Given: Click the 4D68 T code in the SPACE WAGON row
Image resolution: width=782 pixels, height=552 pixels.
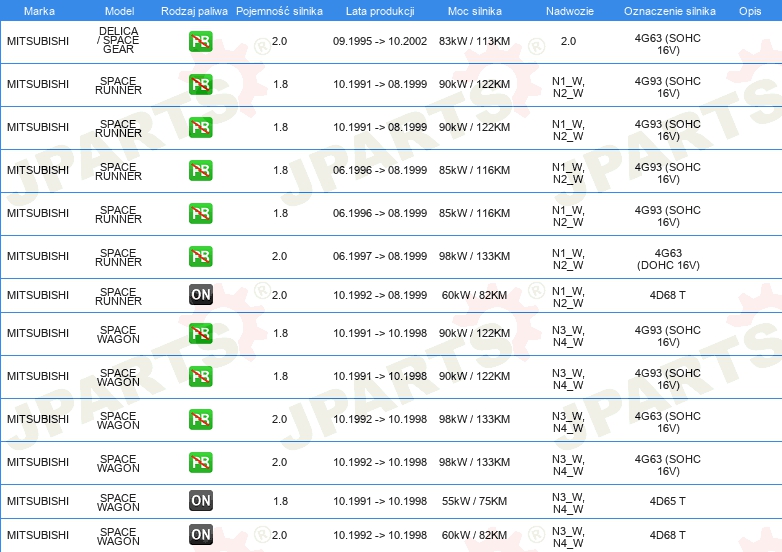Looking at the screenshot, I should click(667, 535).
